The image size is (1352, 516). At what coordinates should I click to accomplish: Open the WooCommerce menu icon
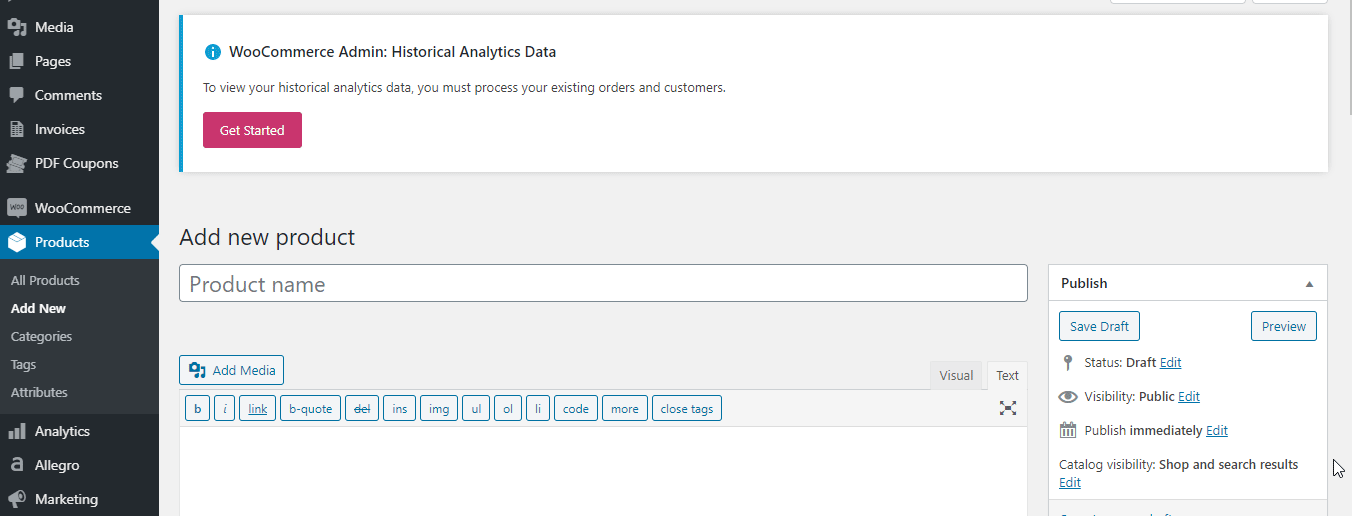pos(16,208)
